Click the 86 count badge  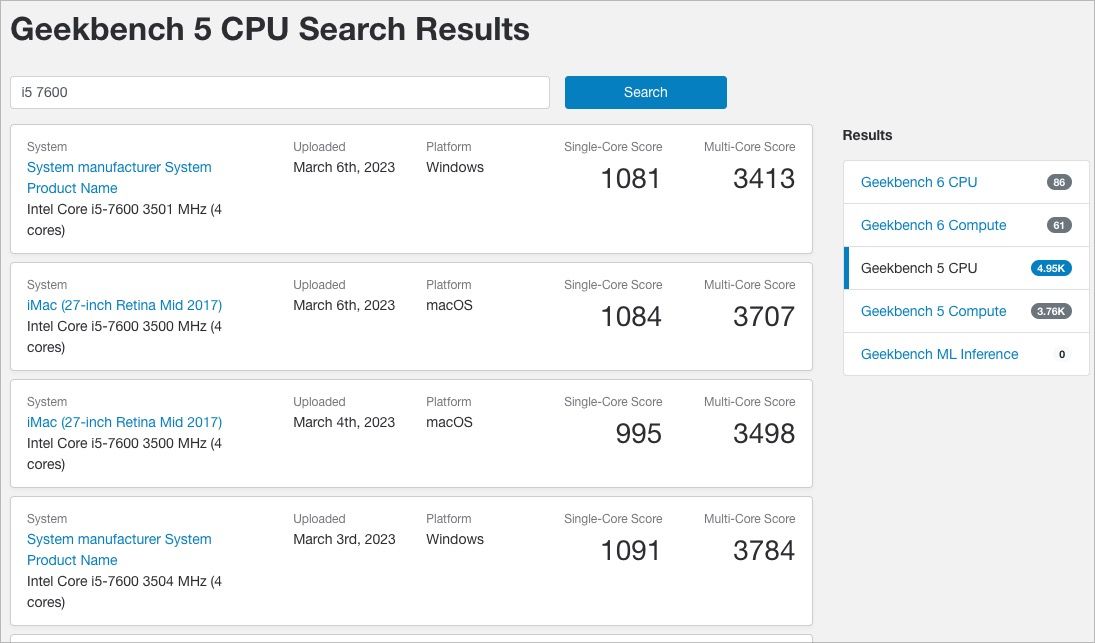click(x=1059, y=182)
